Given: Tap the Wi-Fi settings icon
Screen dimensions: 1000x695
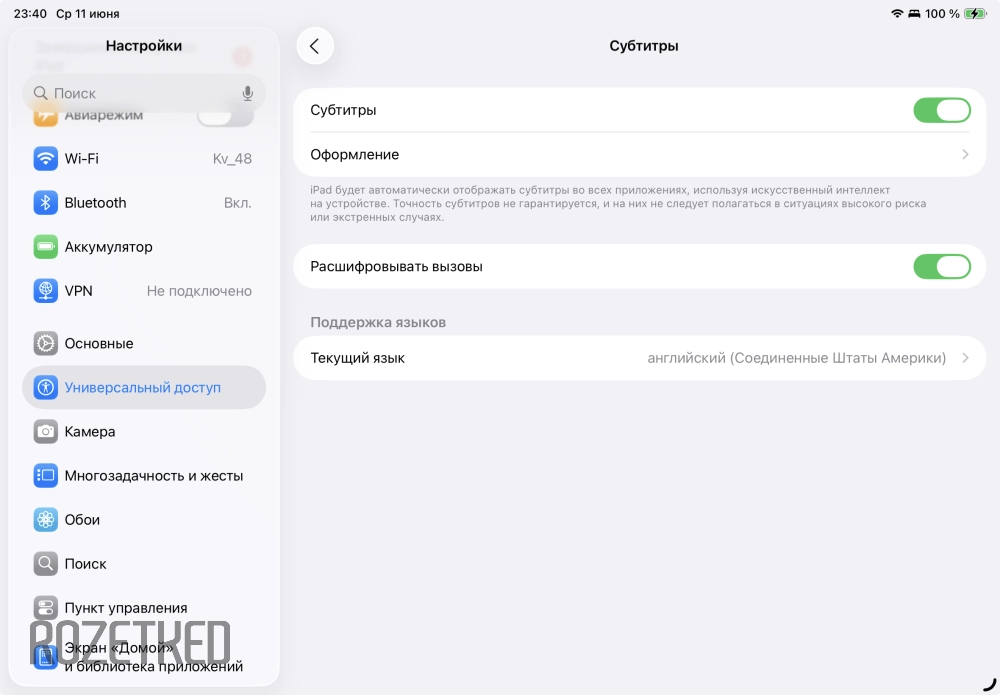Looking at the screenshot, I should pyautogui.click(x=45, y=159).
